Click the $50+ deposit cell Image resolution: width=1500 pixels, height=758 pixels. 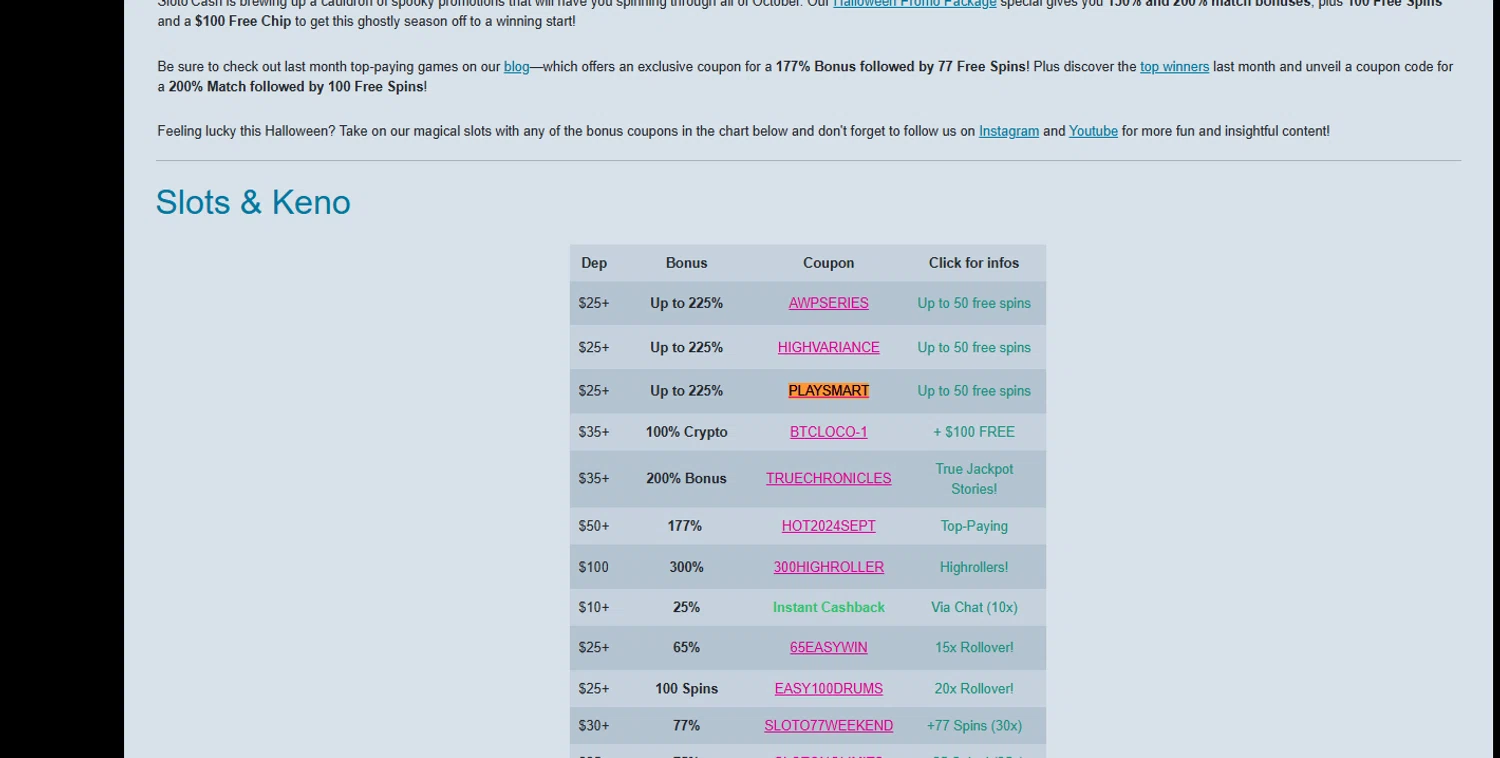[x=594, y=526]
